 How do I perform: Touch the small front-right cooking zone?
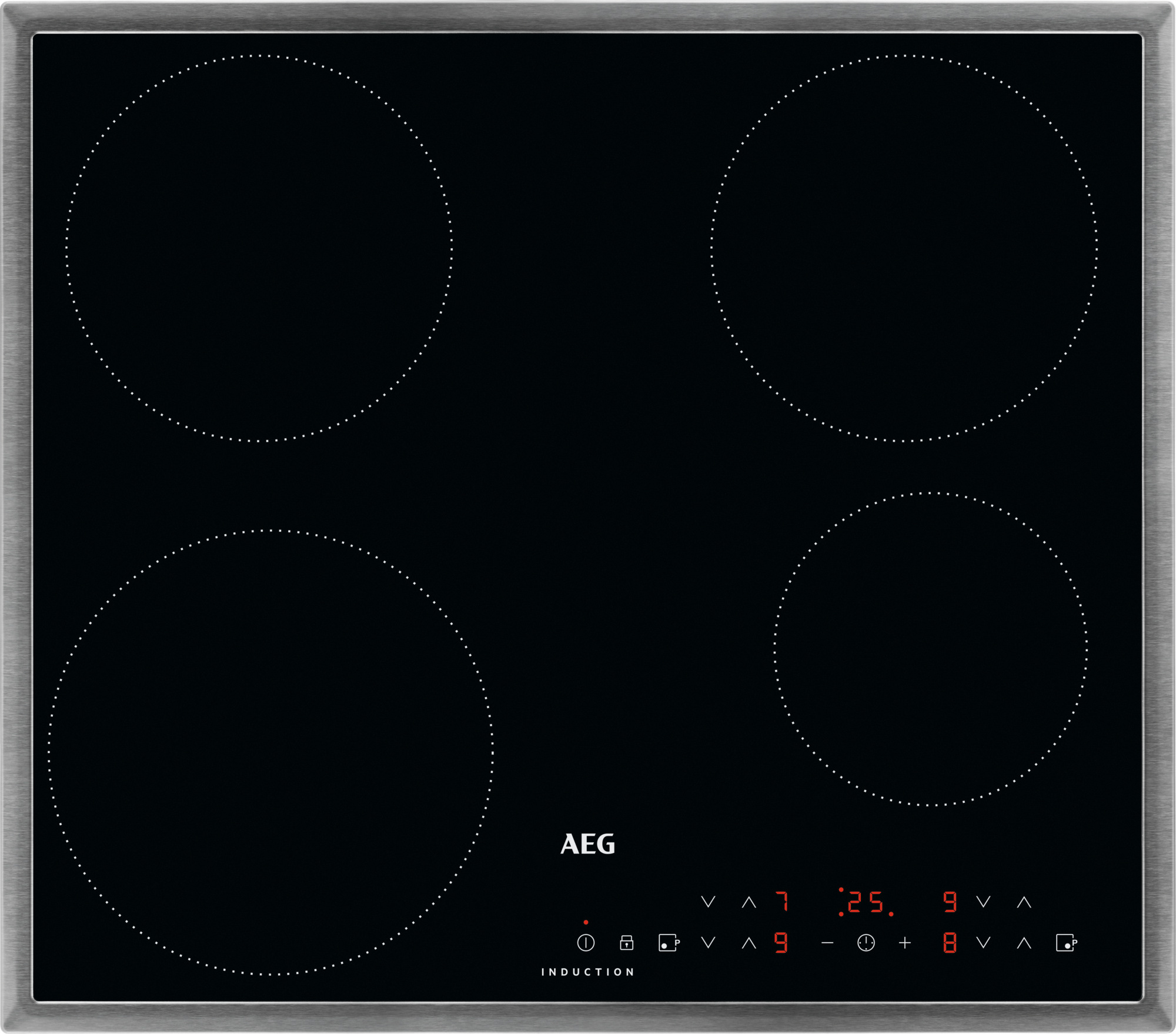[930, 649]
